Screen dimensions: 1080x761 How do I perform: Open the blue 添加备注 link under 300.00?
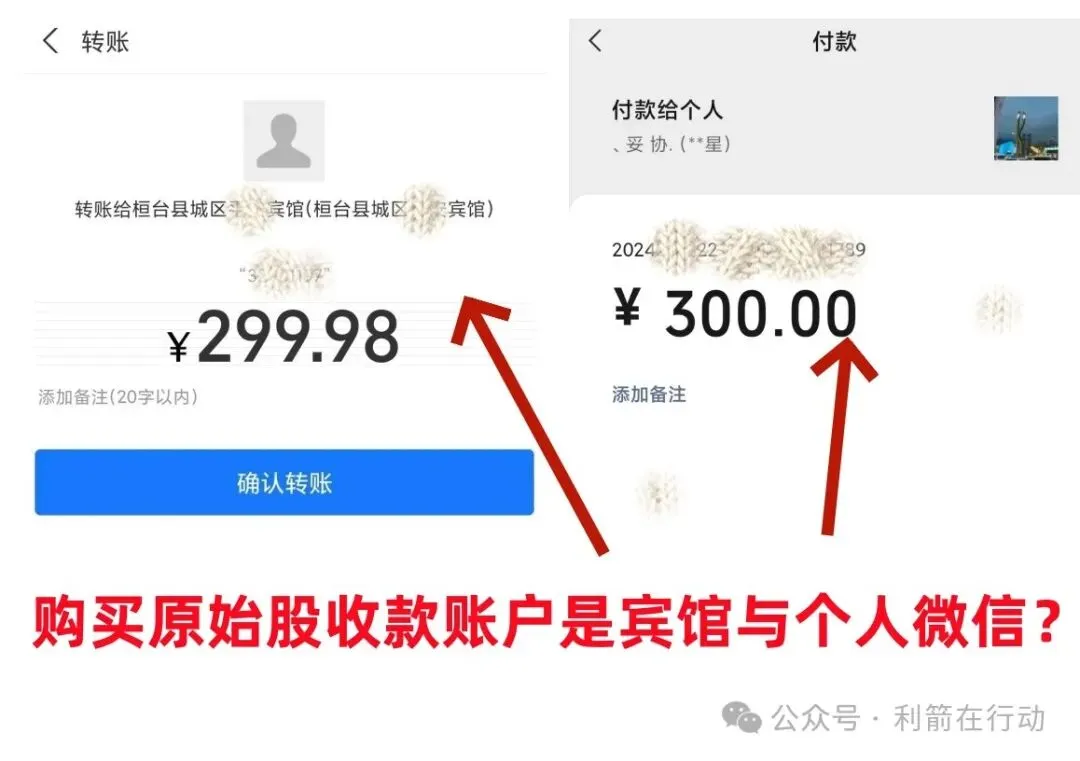coord(649,395)
